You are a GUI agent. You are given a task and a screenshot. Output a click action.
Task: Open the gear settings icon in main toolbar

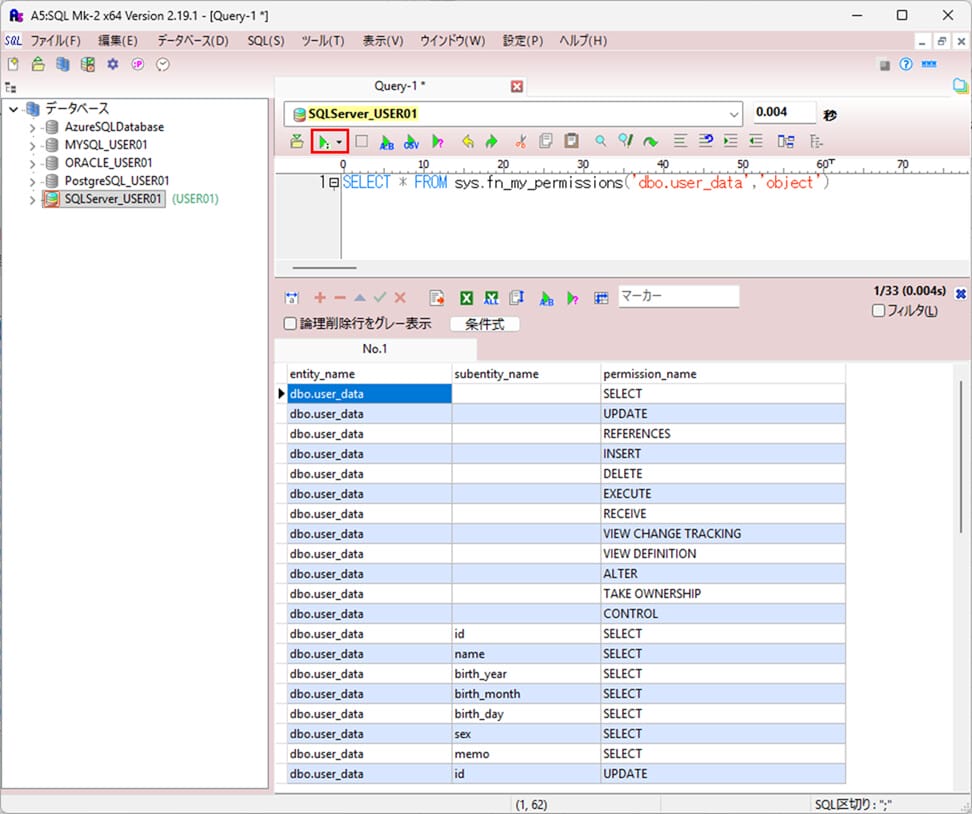pos(113,64)
